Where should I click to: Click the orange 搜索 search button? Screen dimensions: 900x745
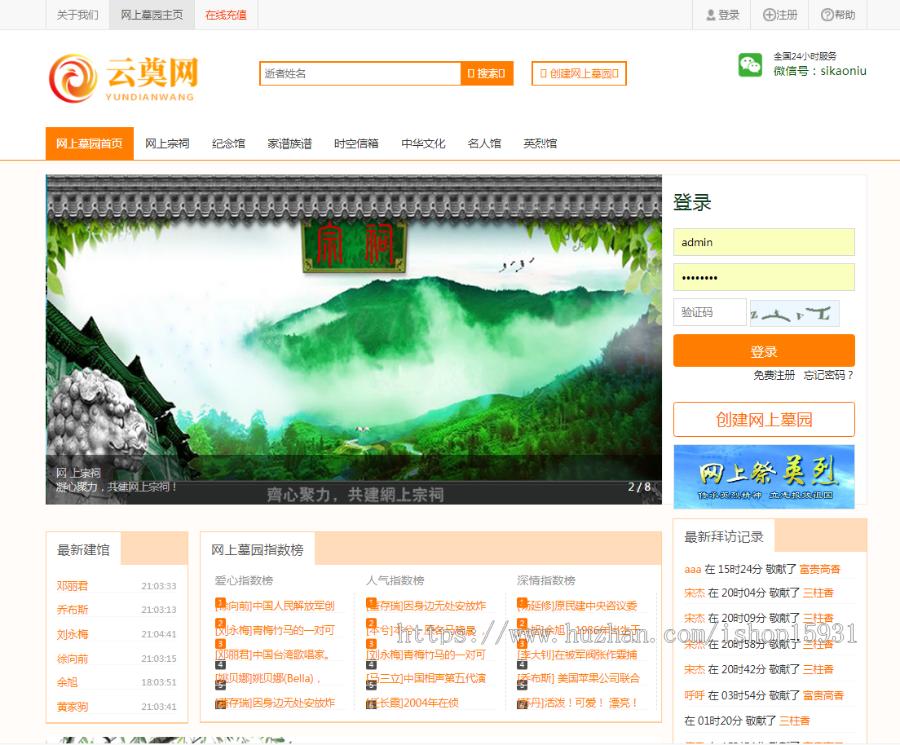(487, 73)
